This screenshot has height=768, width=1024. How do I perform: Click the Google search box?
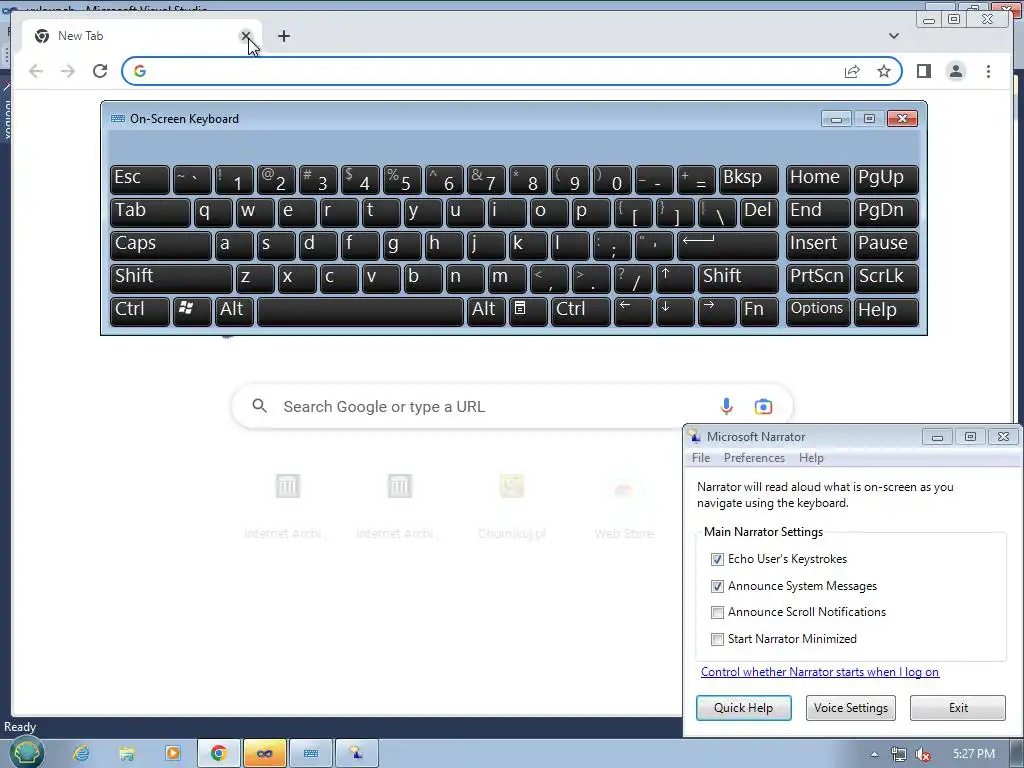512,406
